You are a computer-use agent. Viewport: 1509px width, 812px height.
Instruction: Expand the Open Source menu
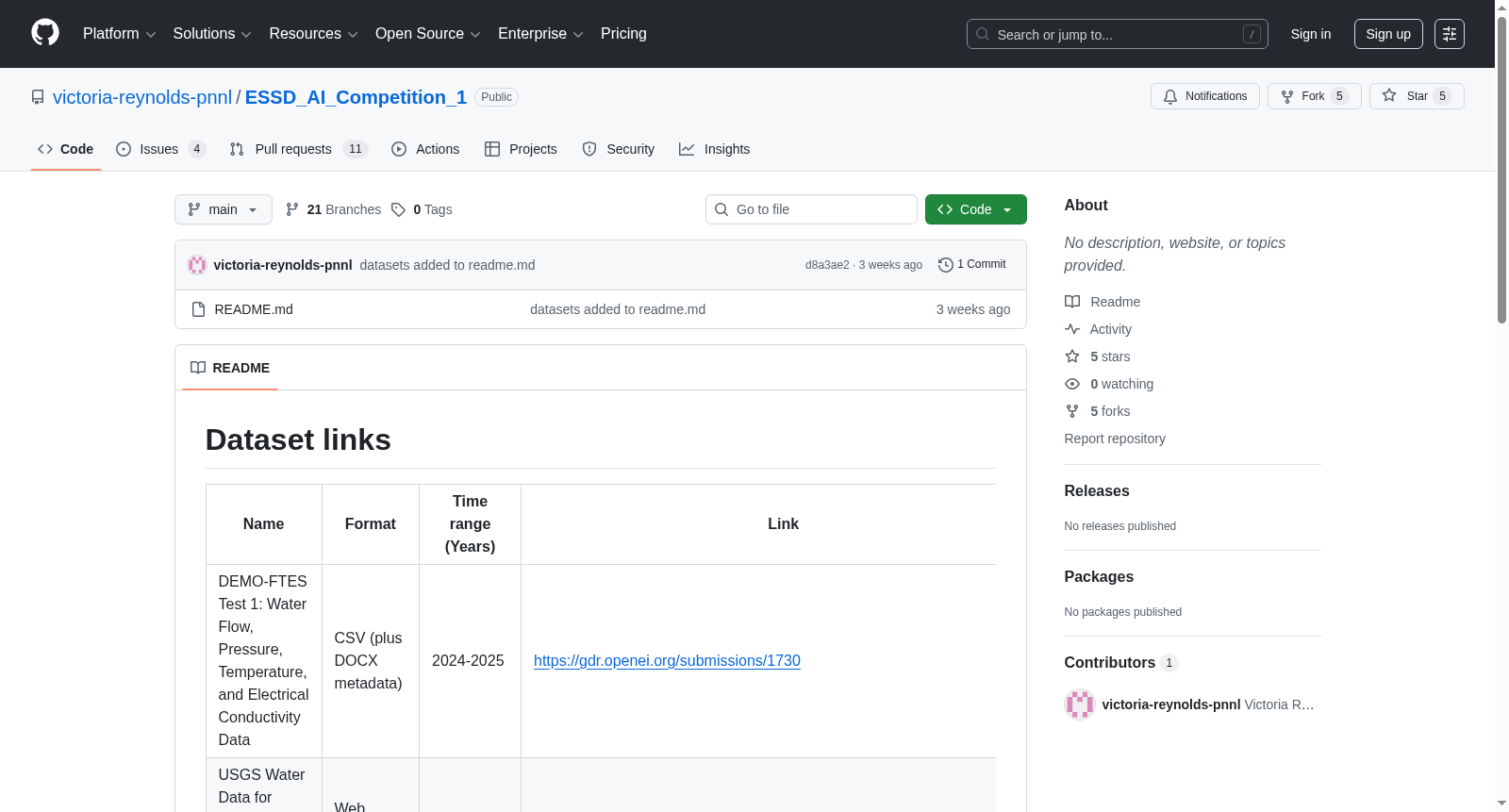pos(428,34)
